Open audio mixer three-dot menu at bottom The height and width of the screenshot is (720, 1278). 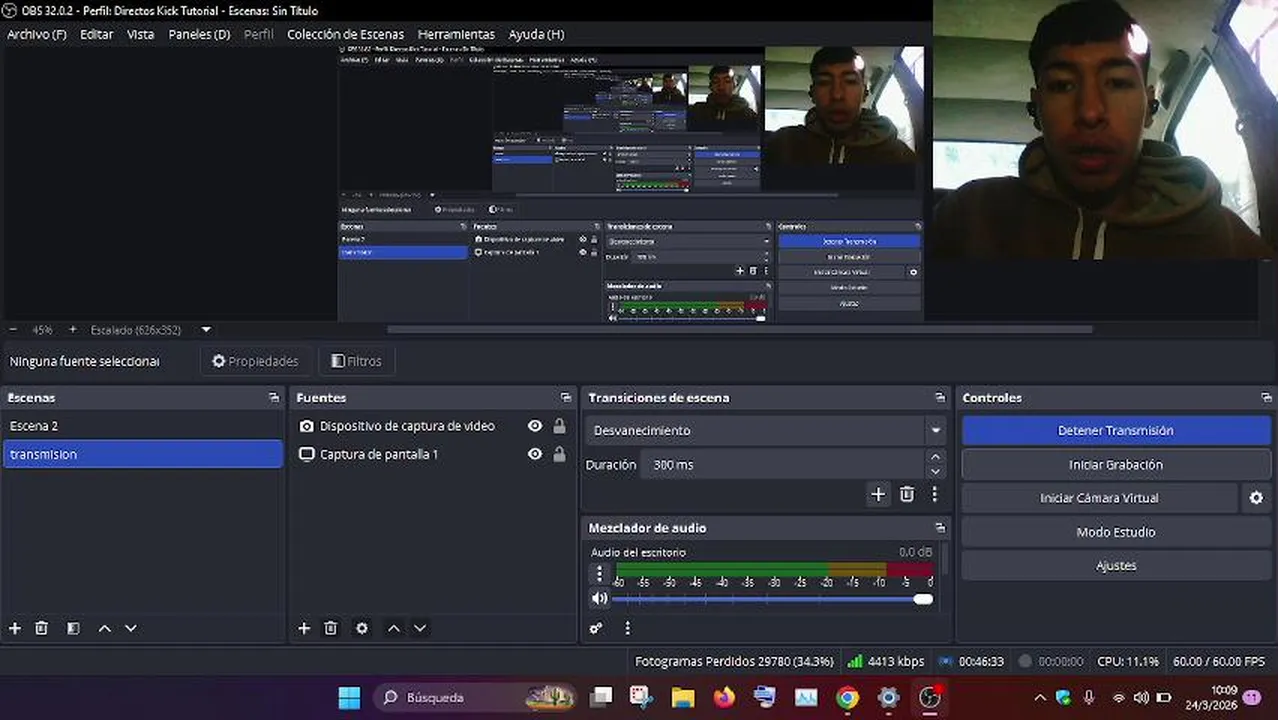pos(628,628)
